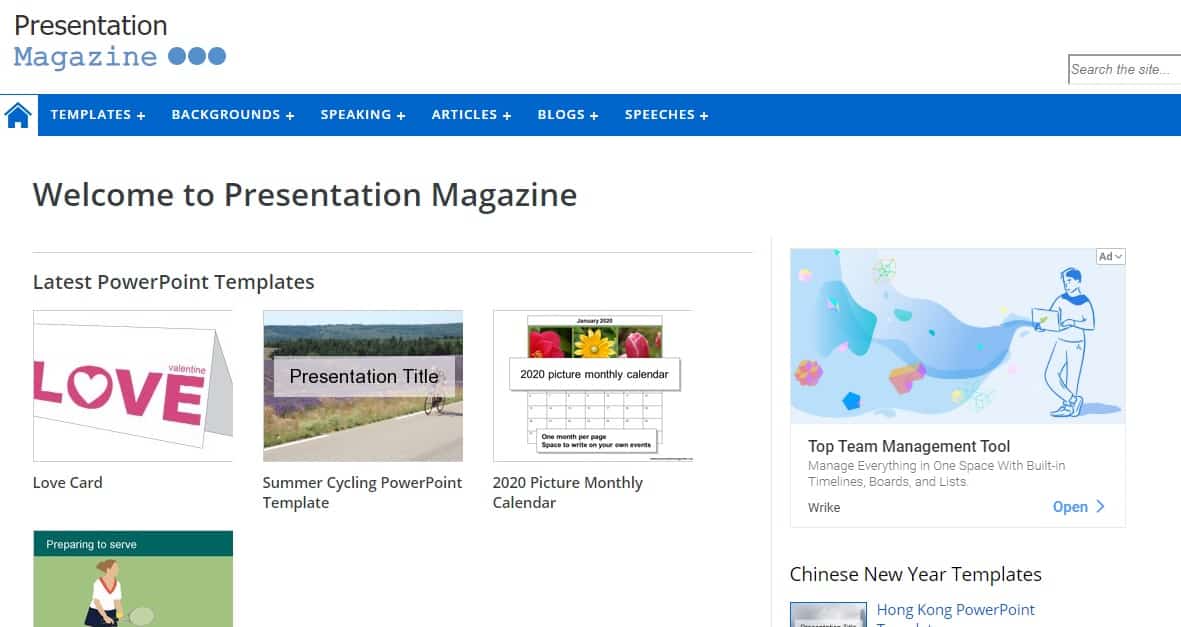Screen dimensions: 1181x627
Task: Expand the Backgrounds menu
Action: click(x=233, y=115)
